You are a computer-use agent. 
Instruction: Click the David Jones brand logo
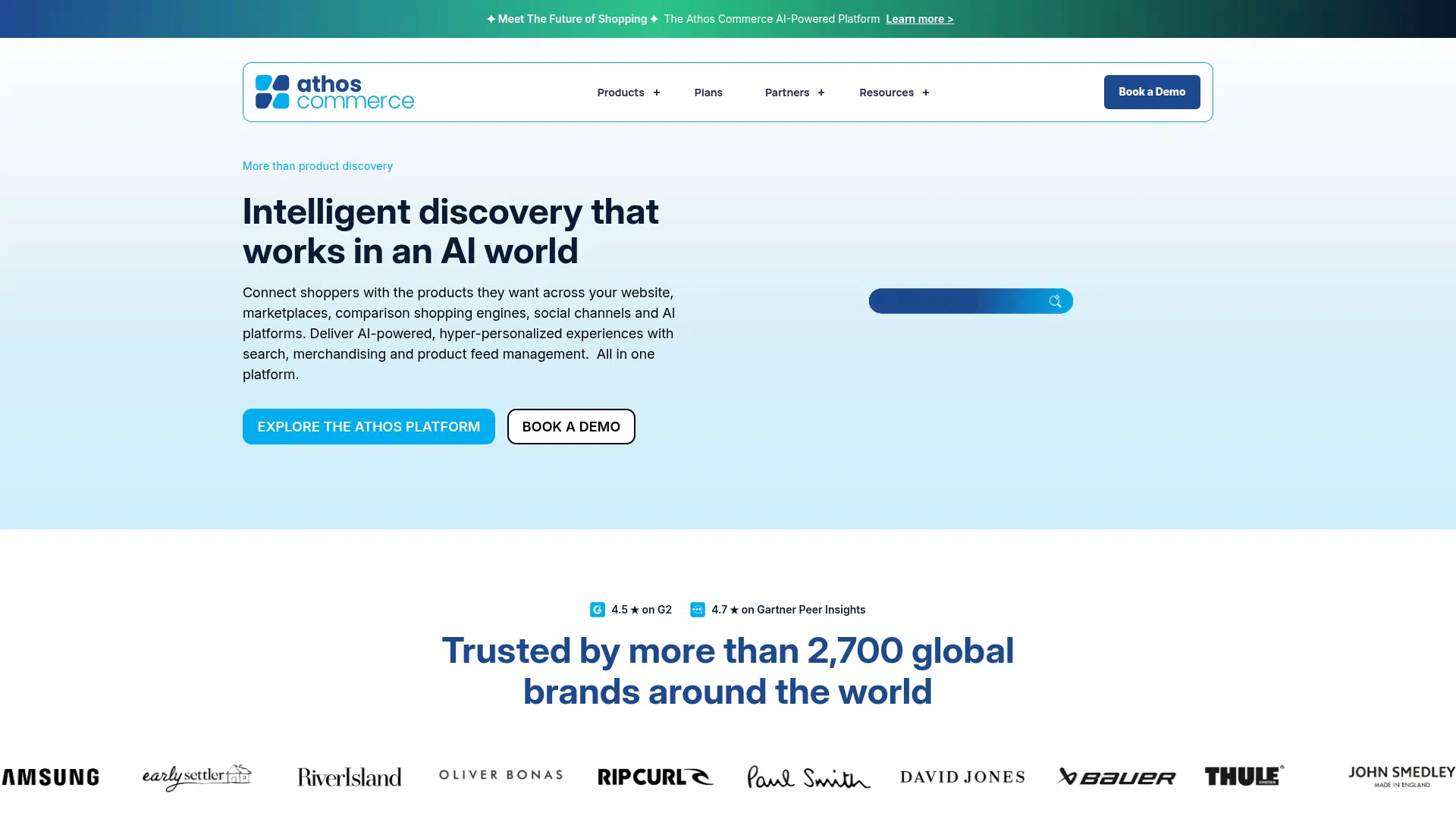[962, 777]
